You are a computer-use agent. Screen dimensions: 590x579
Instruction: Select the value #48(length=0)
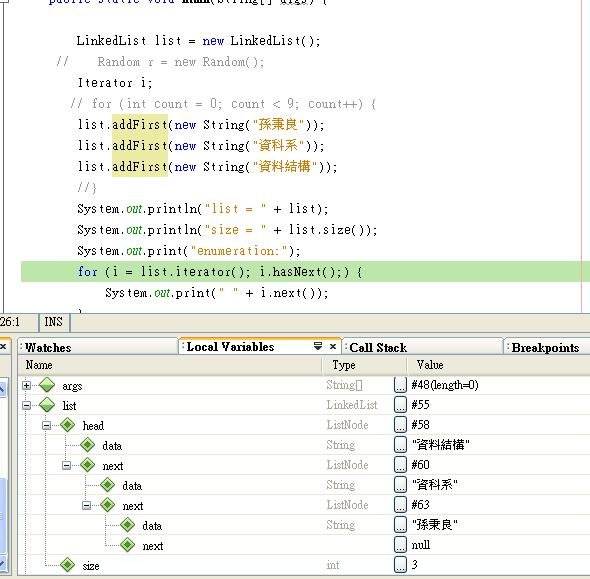tap(445, 385)
